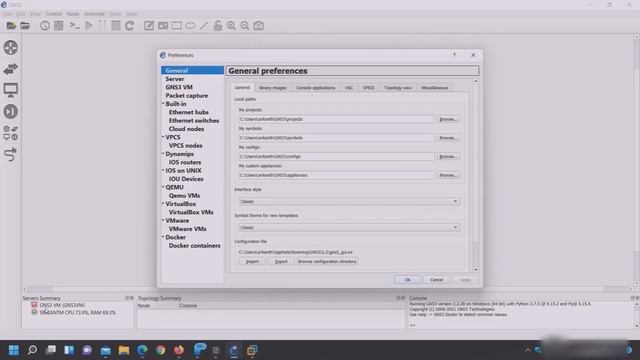Click the Take screenshot camera icon

258,26
